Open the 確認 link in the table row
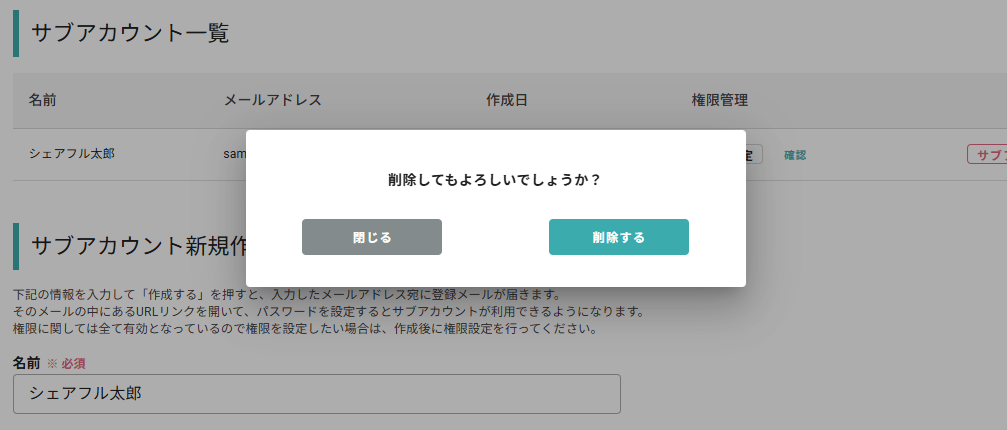The width and height of the screenshot is (1007, 430). coord(795,155)
